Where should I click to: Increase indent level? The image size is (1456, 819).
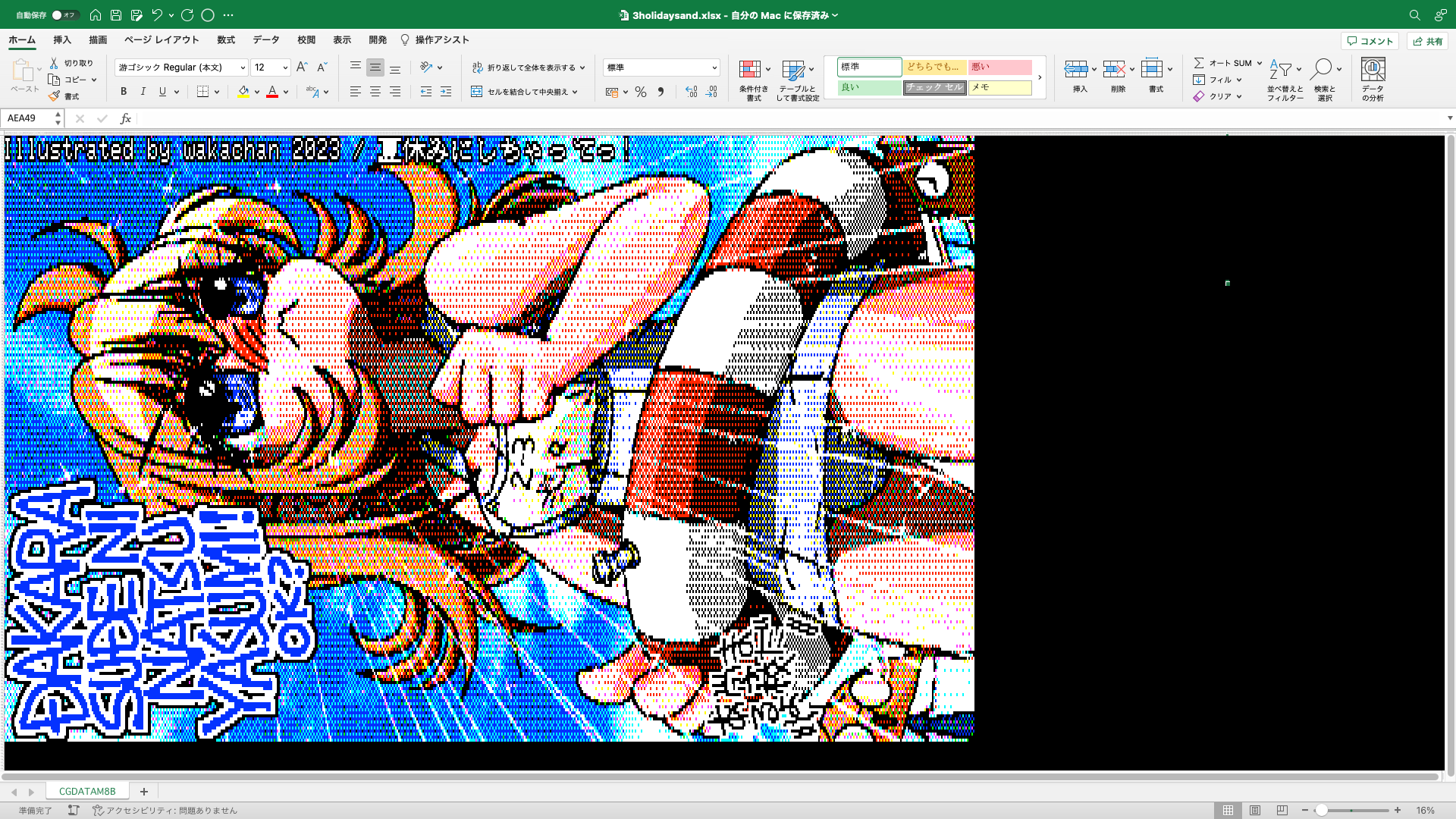(x=446, y=92)
